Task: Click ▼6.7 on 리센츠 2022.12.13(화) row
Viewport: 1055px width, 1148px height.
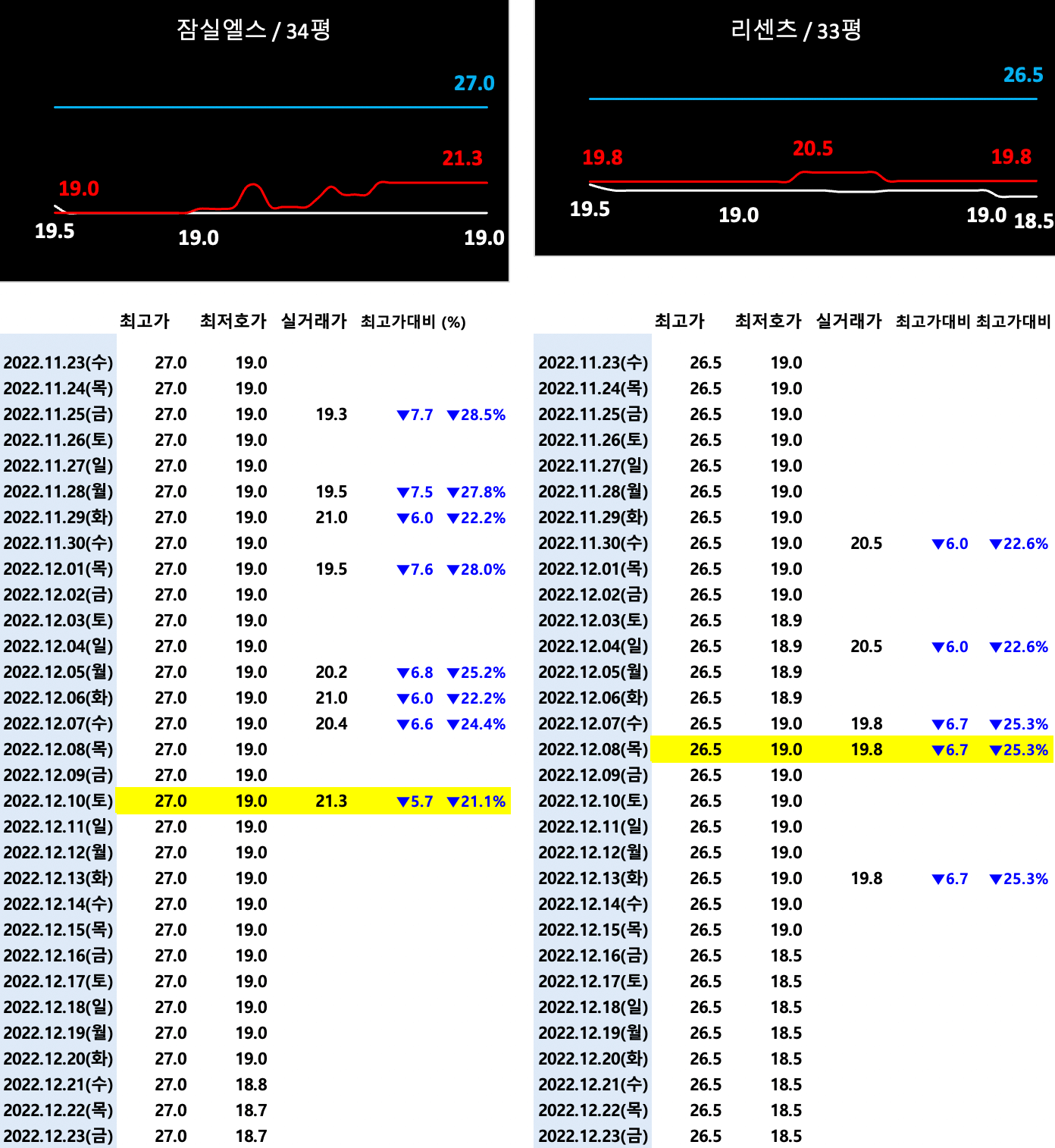Action: click(950, 879)
